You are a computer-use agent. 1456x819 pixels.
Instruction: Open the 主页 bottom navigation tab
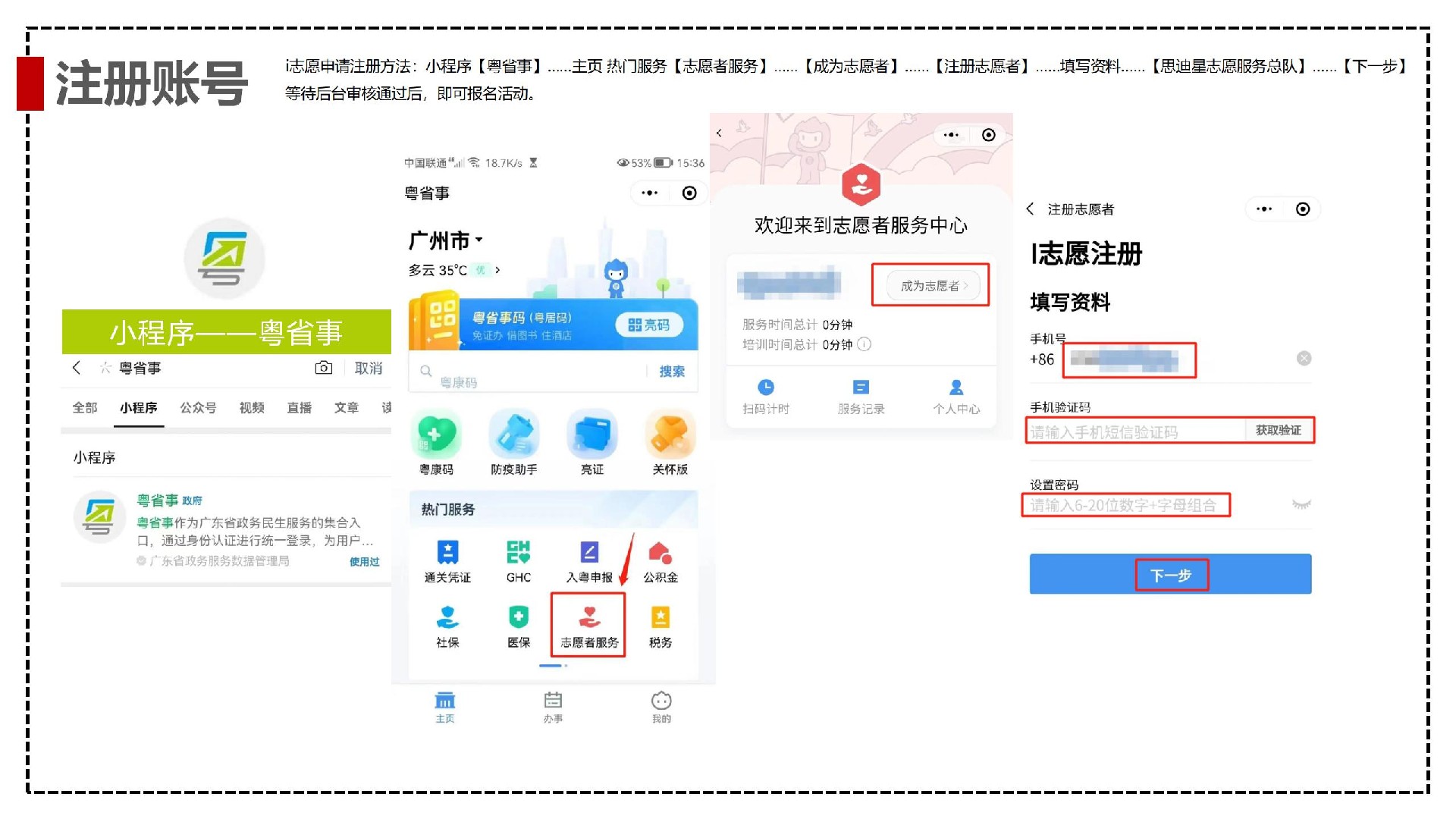[x=445, y=707]
